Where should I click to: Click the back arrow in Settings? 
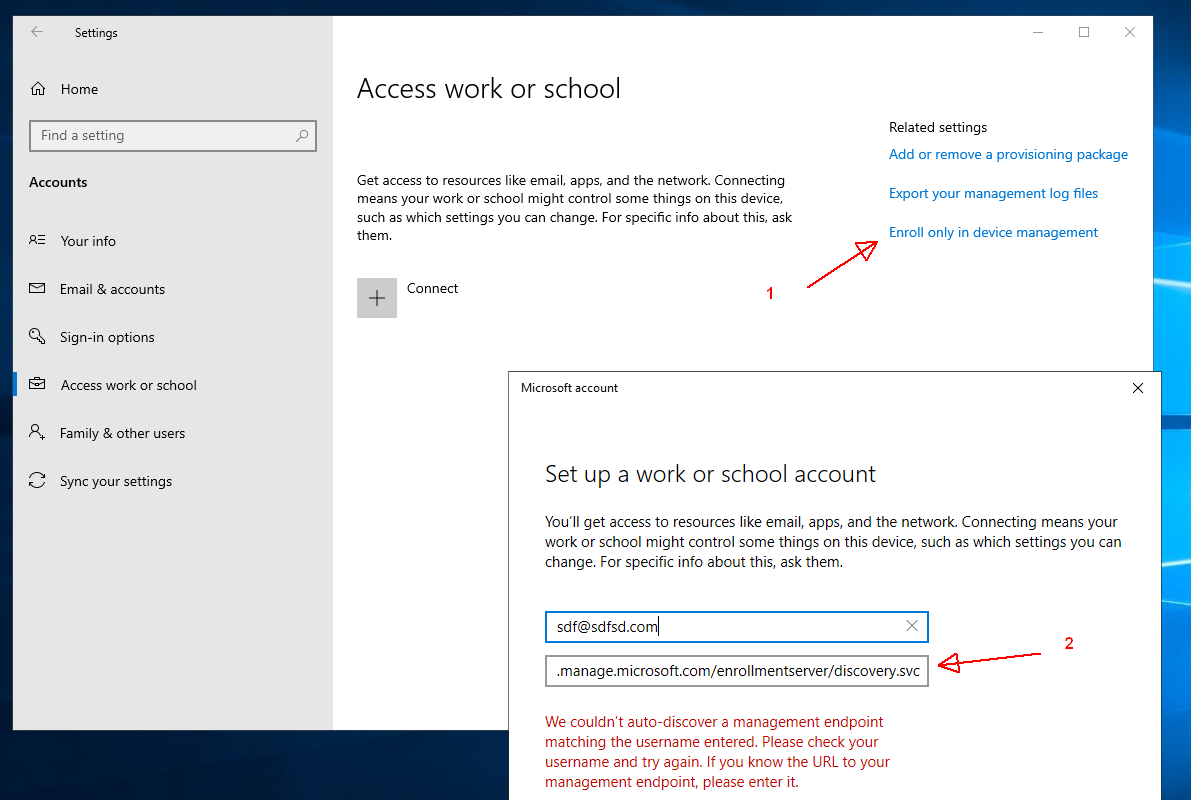point(36,32)
